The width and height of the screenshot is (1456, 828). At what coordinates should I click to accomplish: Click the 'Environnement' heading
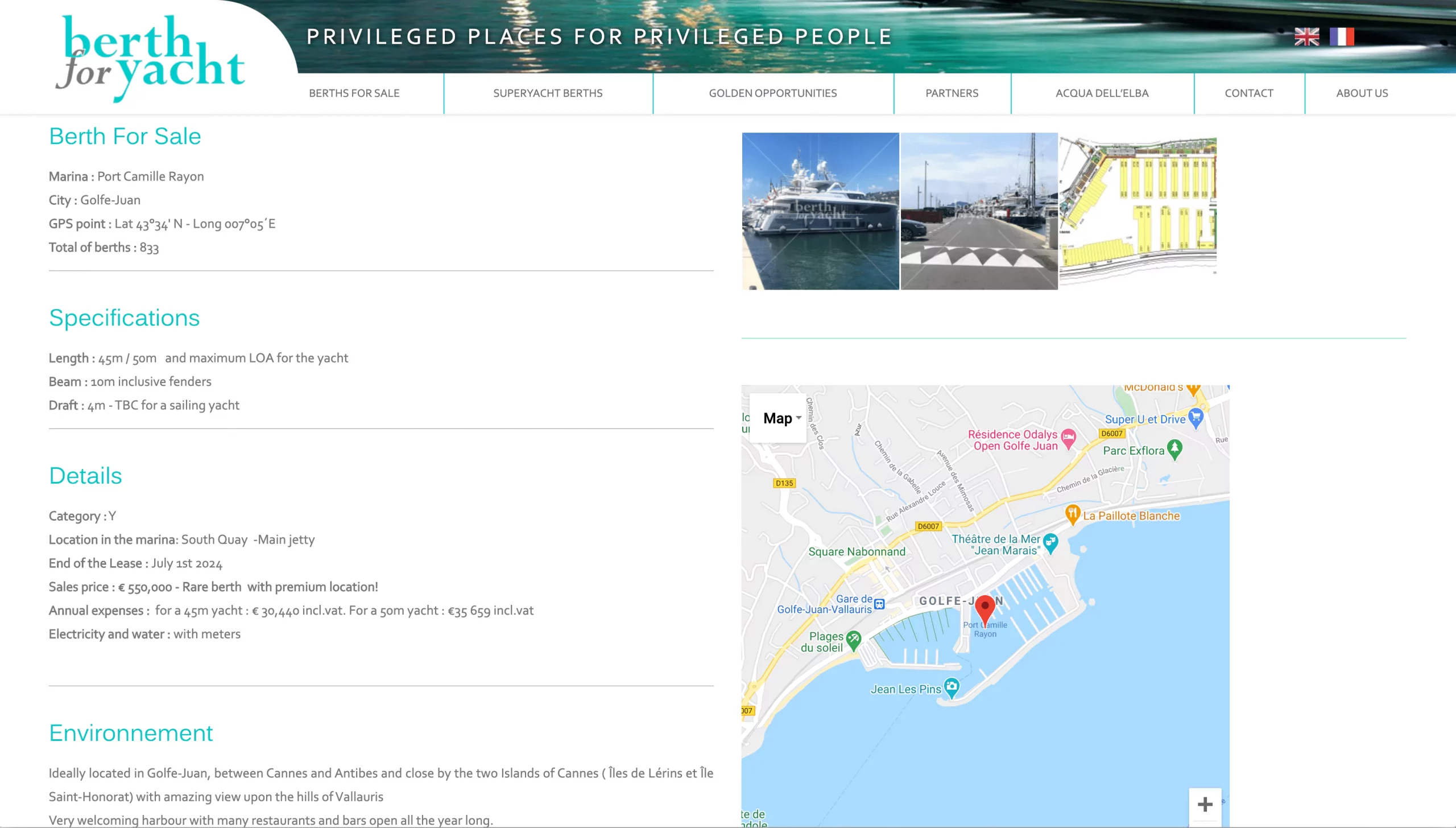tap(131, 733)
